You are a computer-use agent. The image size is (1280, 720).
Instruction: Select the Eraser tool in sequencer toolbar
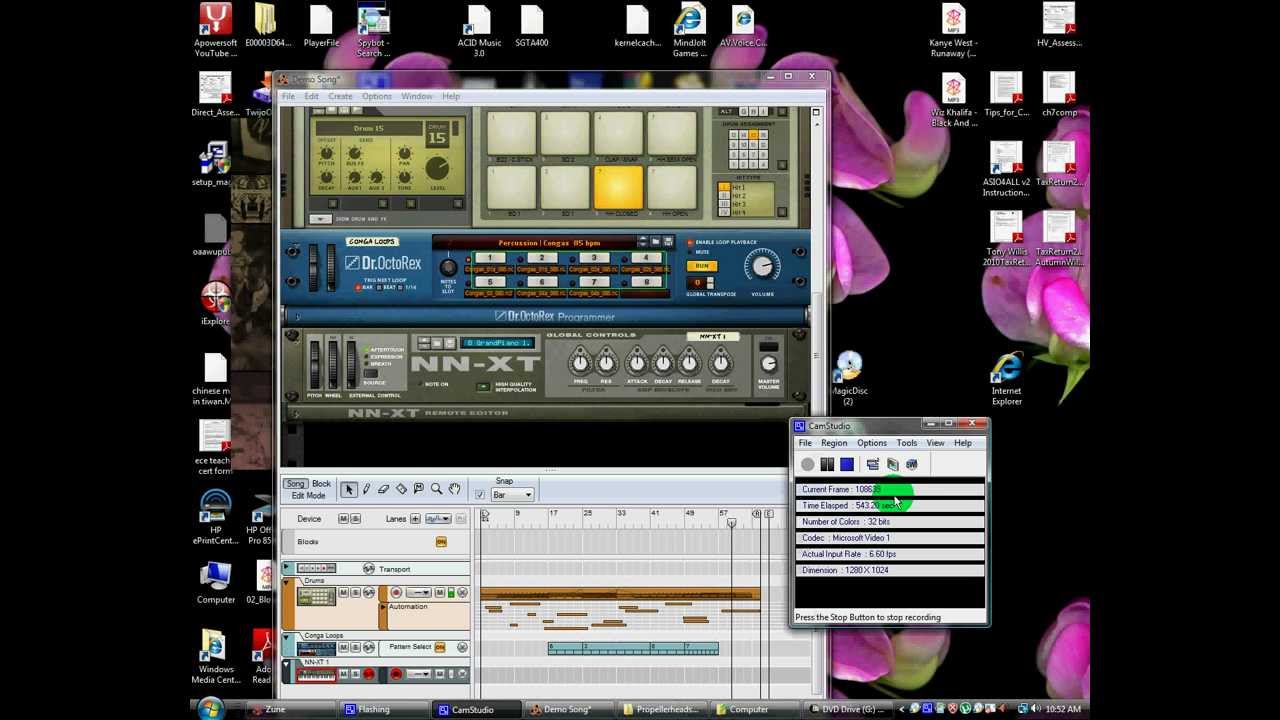(383, 489)
